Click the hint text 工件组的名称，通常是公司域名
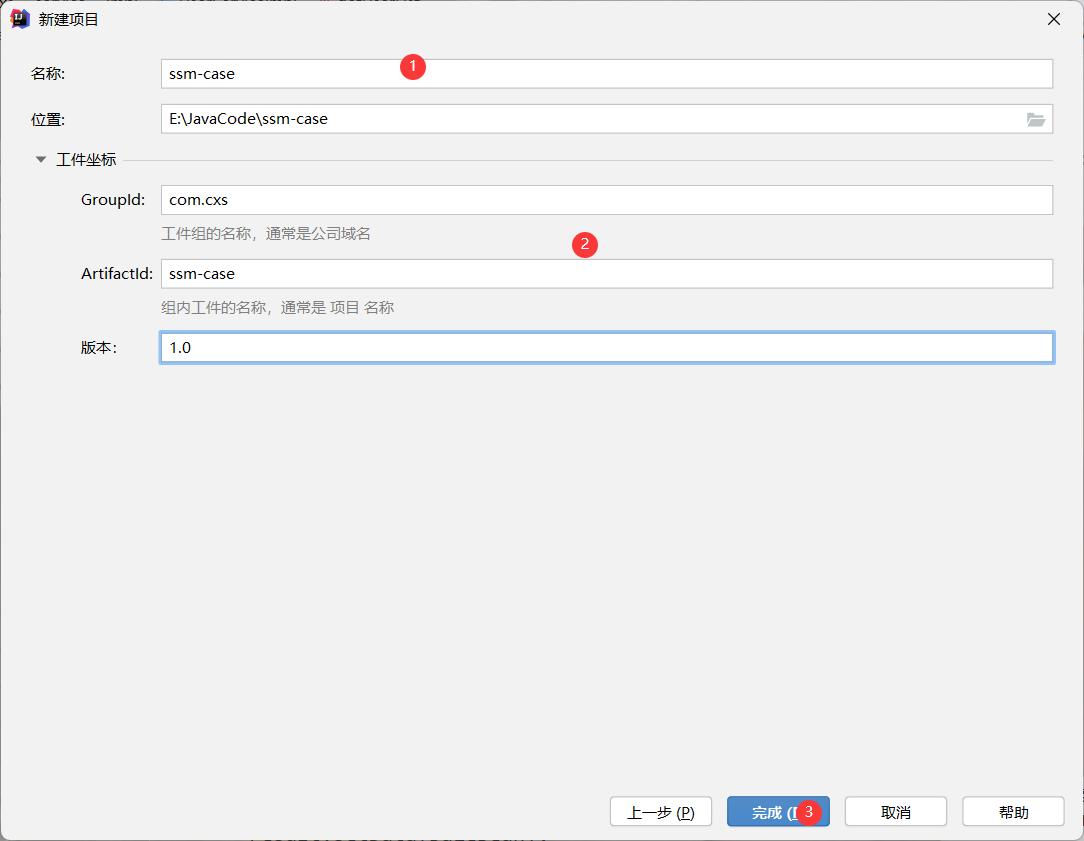 coord(266,234)
